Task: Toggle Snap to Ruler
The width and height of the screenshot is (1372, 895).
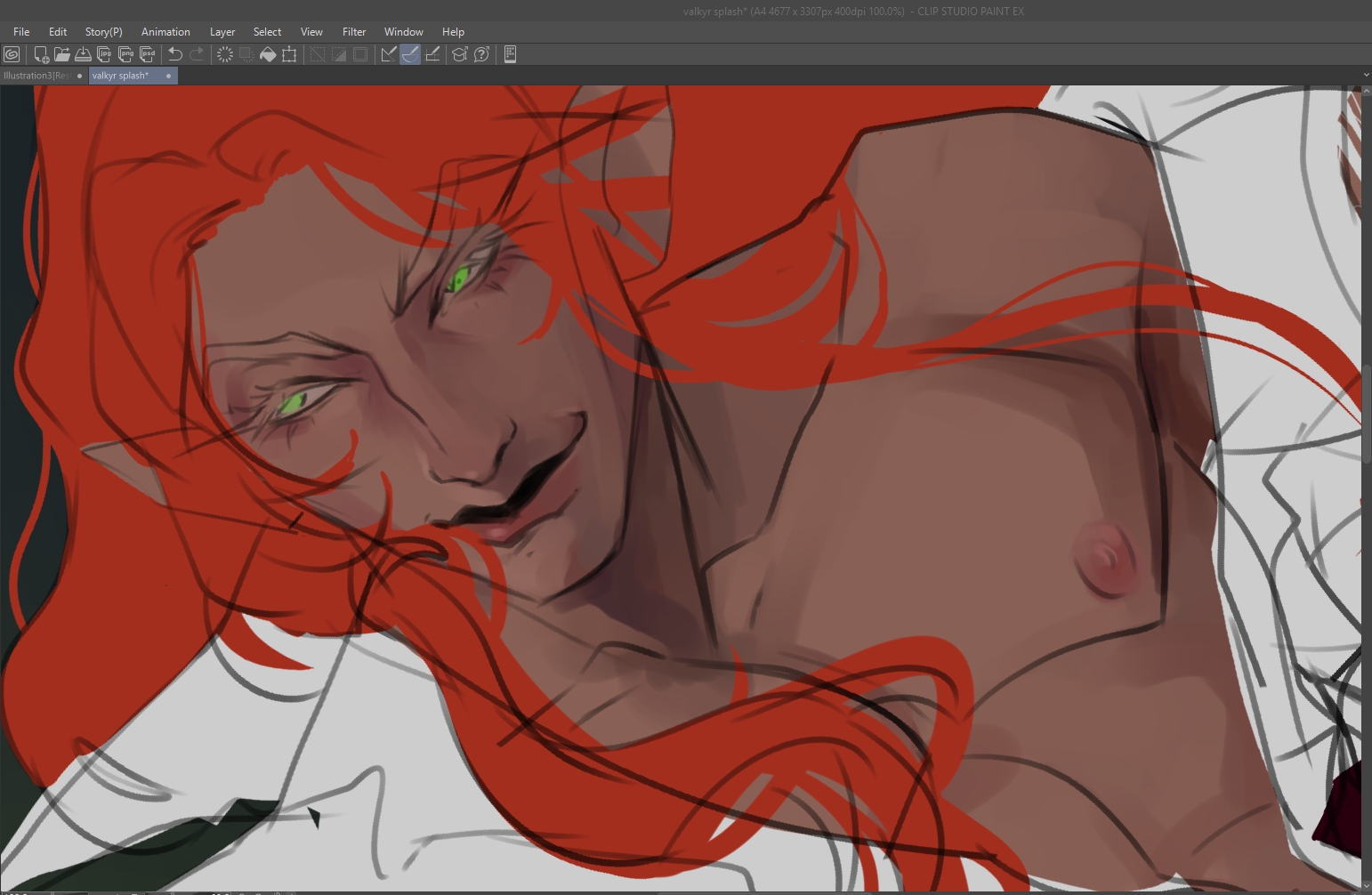Action: click(389, 54)
